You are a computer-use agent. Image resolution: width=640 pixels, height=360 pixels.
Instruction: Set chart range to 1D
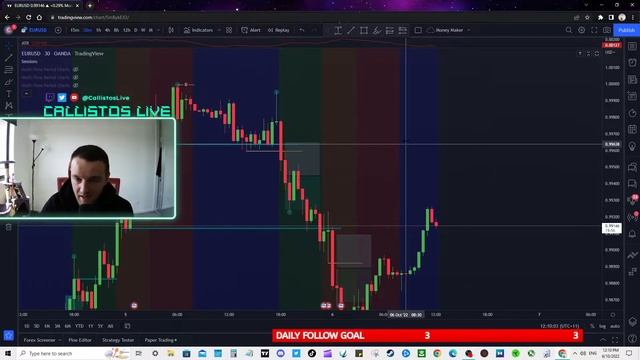pyautogui.click(x=27, y=326)
